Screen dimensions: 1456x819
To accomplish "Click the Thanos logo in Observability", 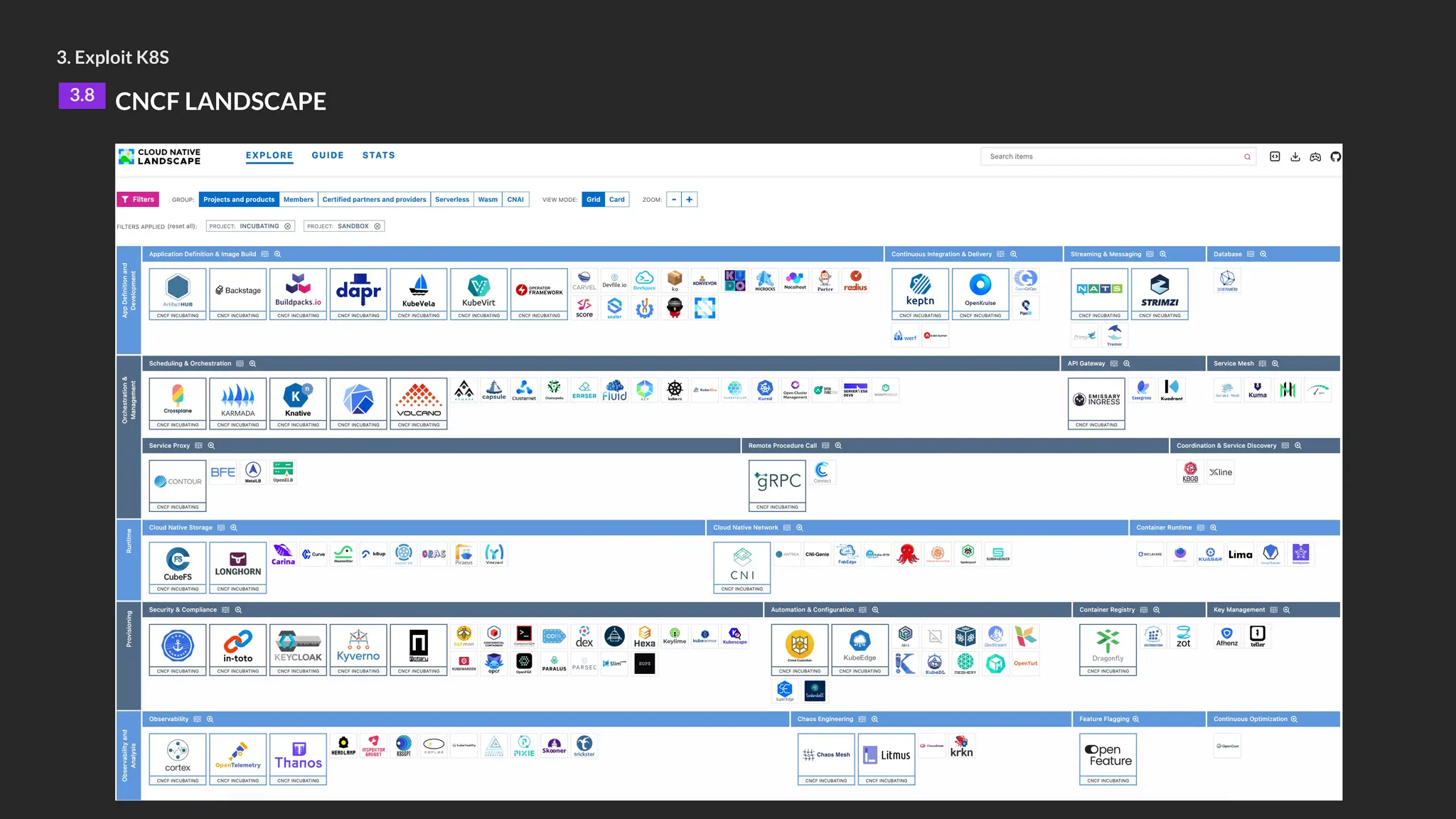I will (x=298, y=755).
